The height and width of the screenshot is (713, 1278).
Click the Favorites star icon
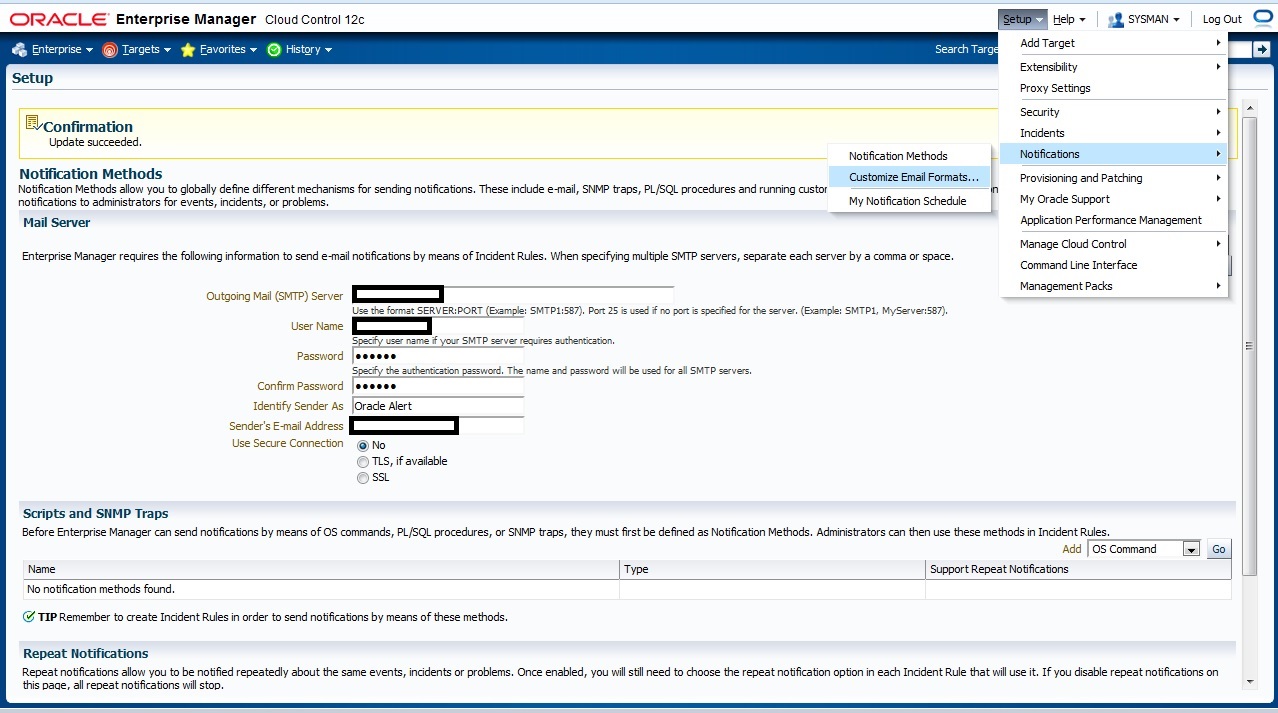(188, 50)
